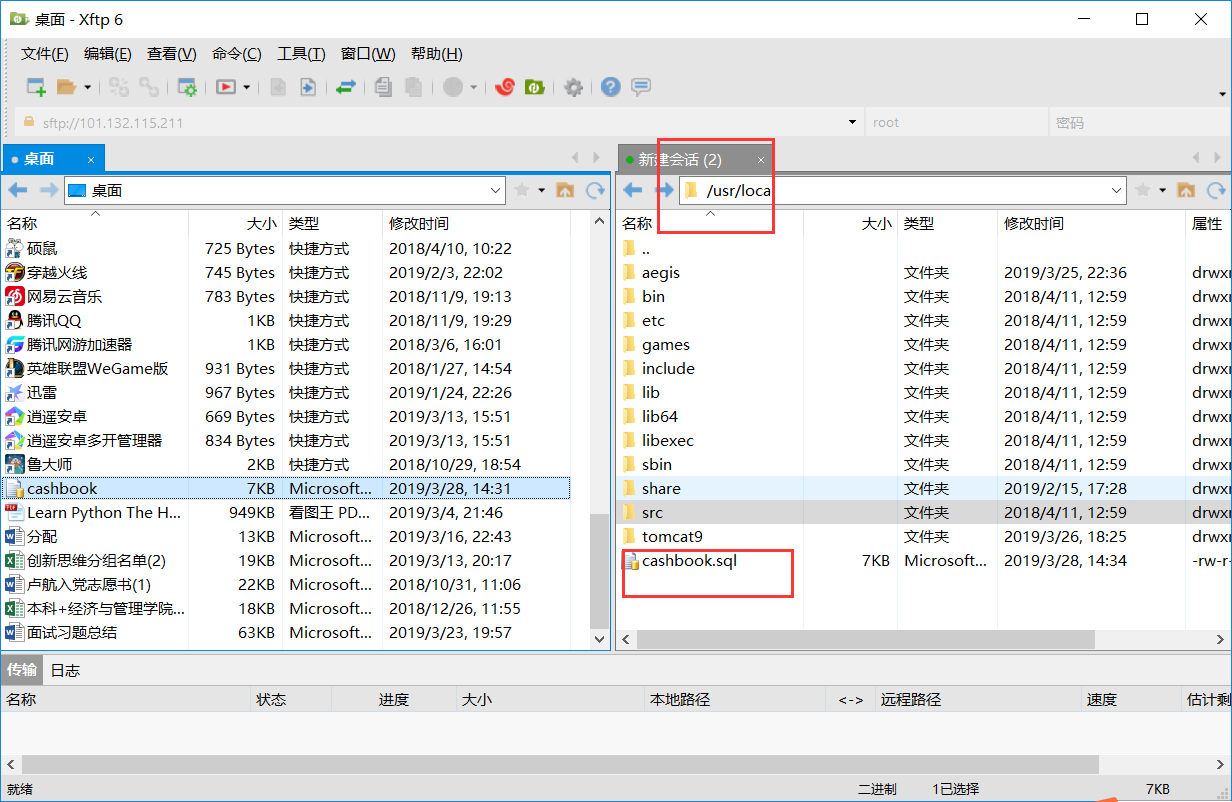Open the 查看(V) menu
Image resolution: width=1232 pixels, height=802 pixels.
pos(172,54)
